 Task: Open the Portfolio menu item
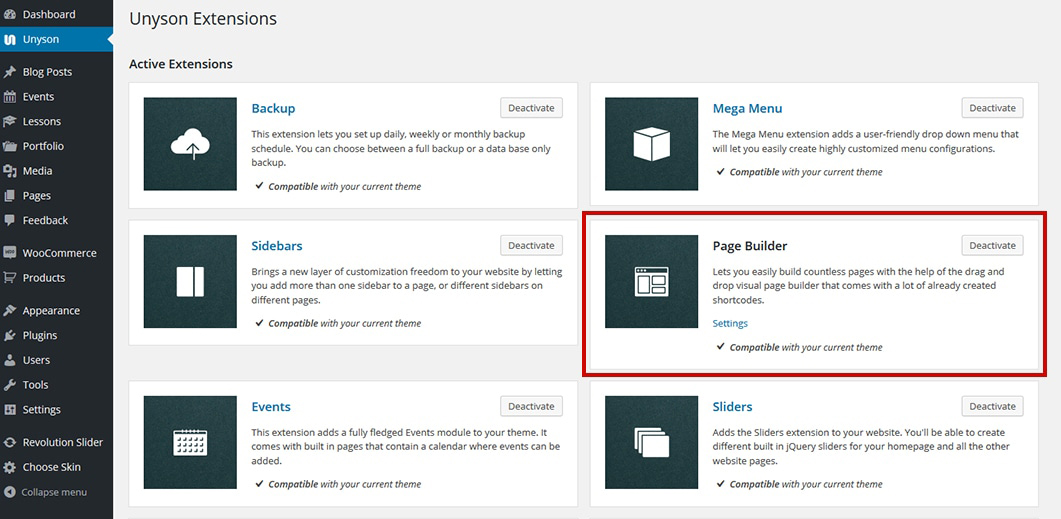pyautogui.click(x=56, y=146)
